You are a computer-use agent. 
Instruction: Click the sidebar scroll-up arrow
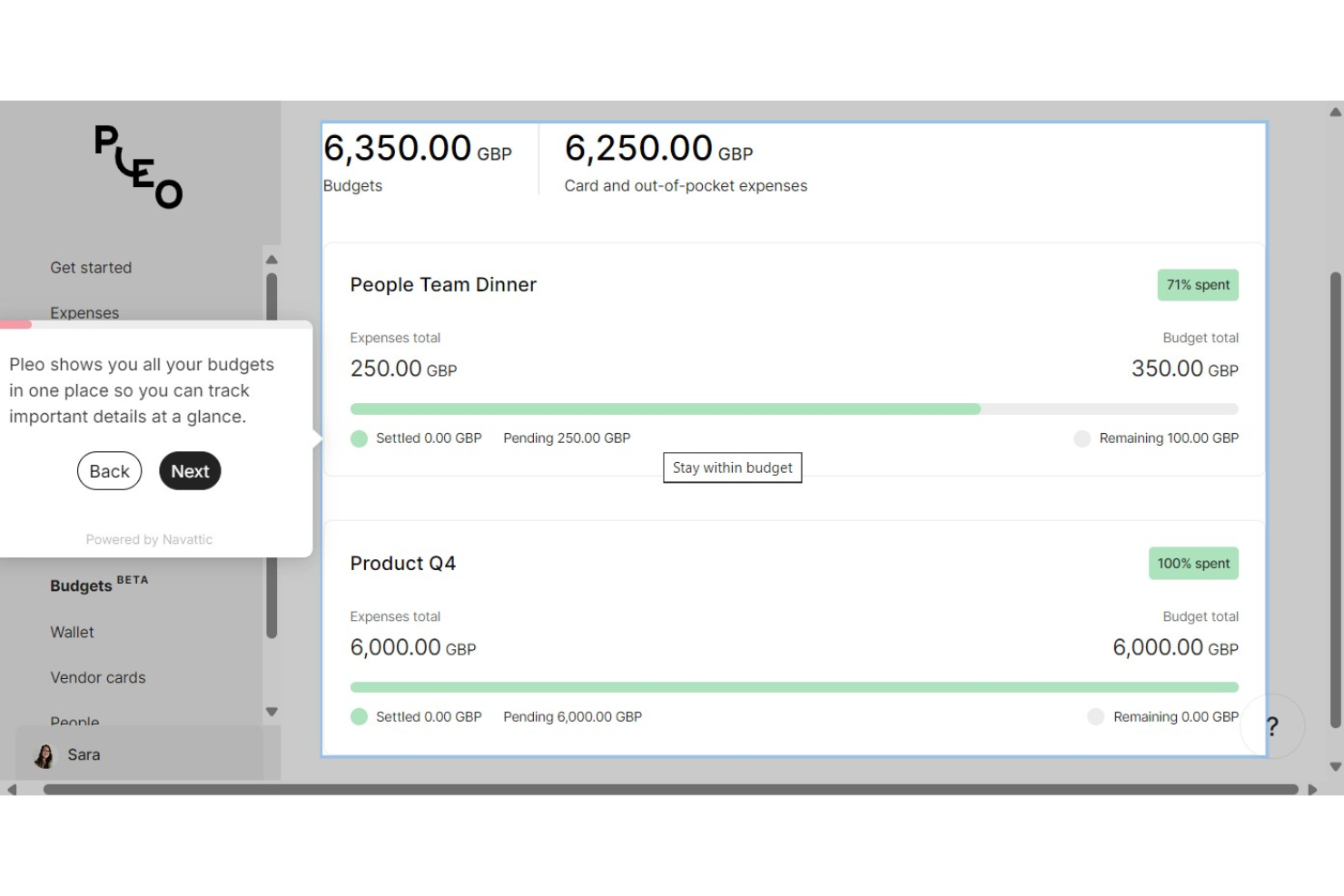coord(272,260)
